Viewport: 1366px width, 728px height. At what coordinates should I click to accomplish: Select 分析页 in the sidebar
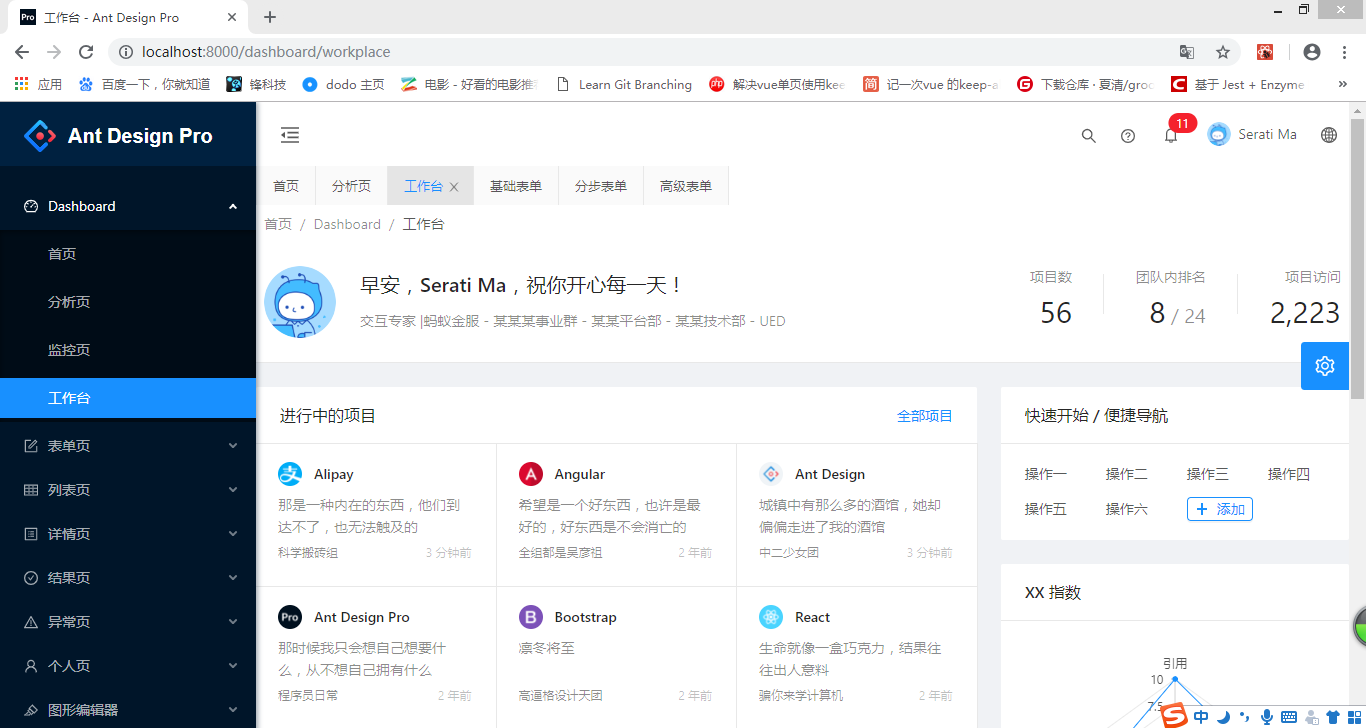[128, 302]
